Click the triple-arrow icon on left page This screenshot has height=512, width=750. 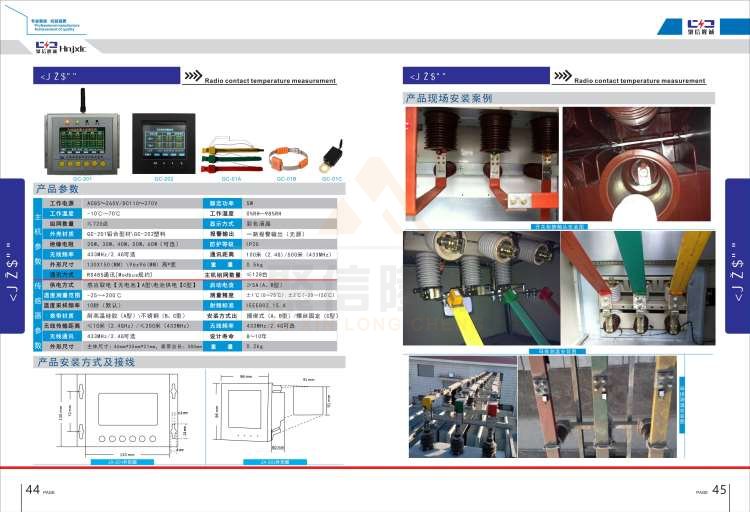190,76
